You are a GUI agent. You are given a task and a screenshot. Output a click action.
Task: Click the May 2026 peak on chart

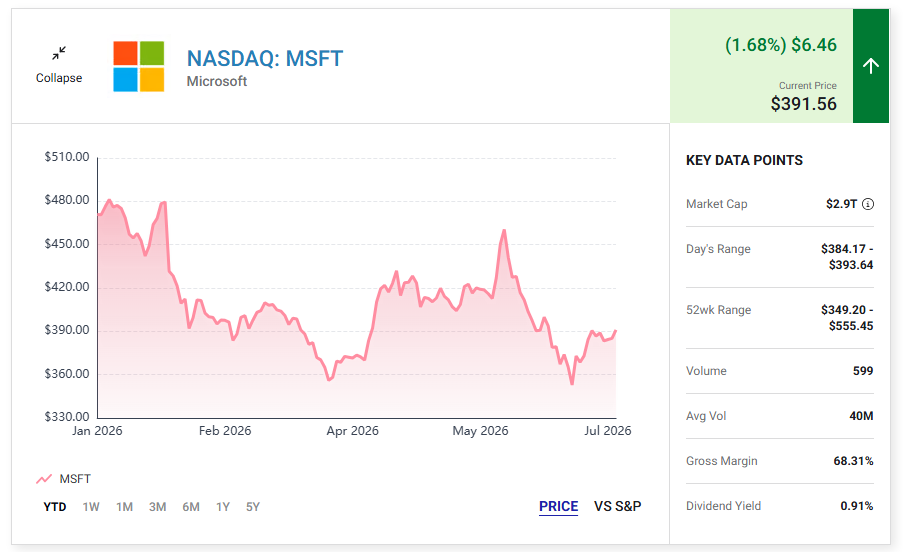point(504,230)
